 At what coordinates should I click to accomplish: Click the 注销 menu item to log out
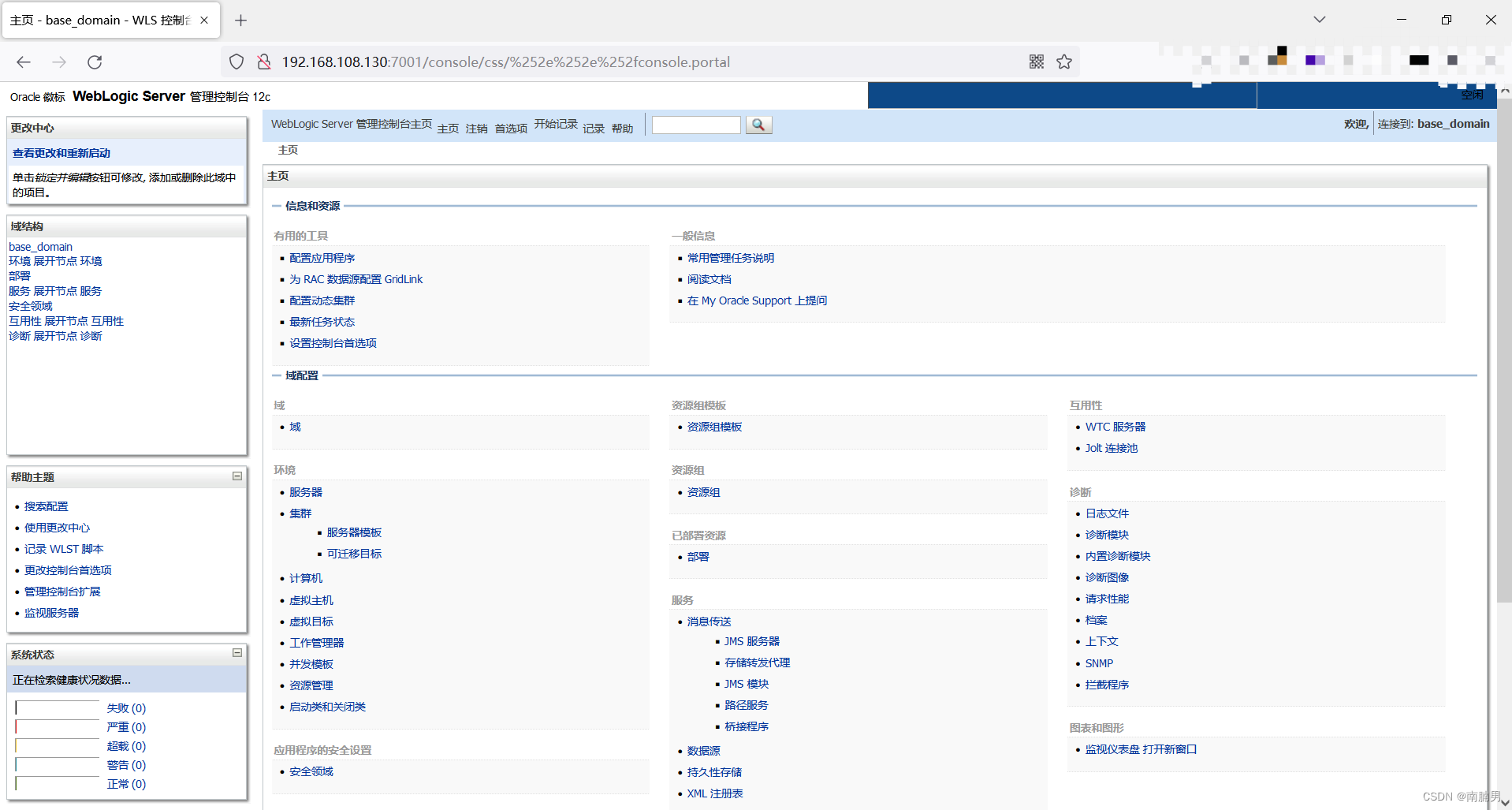click(476, 128)
